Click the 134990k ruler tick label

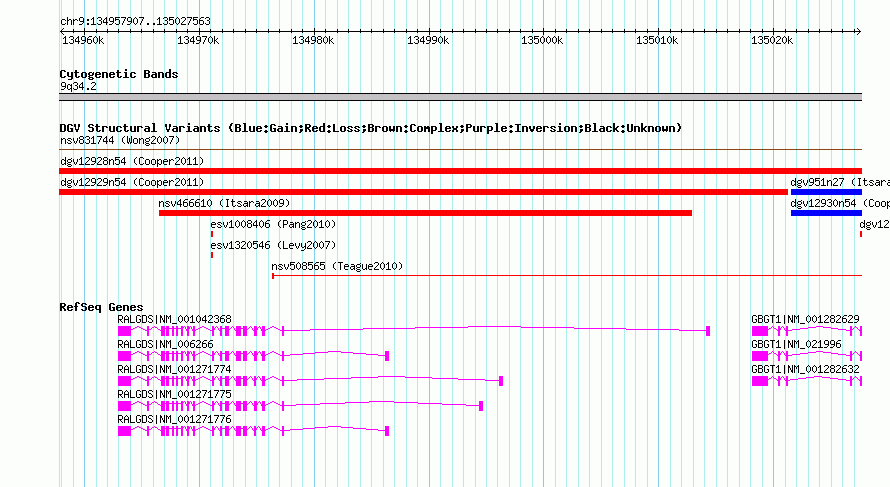(x=428, y=40)
